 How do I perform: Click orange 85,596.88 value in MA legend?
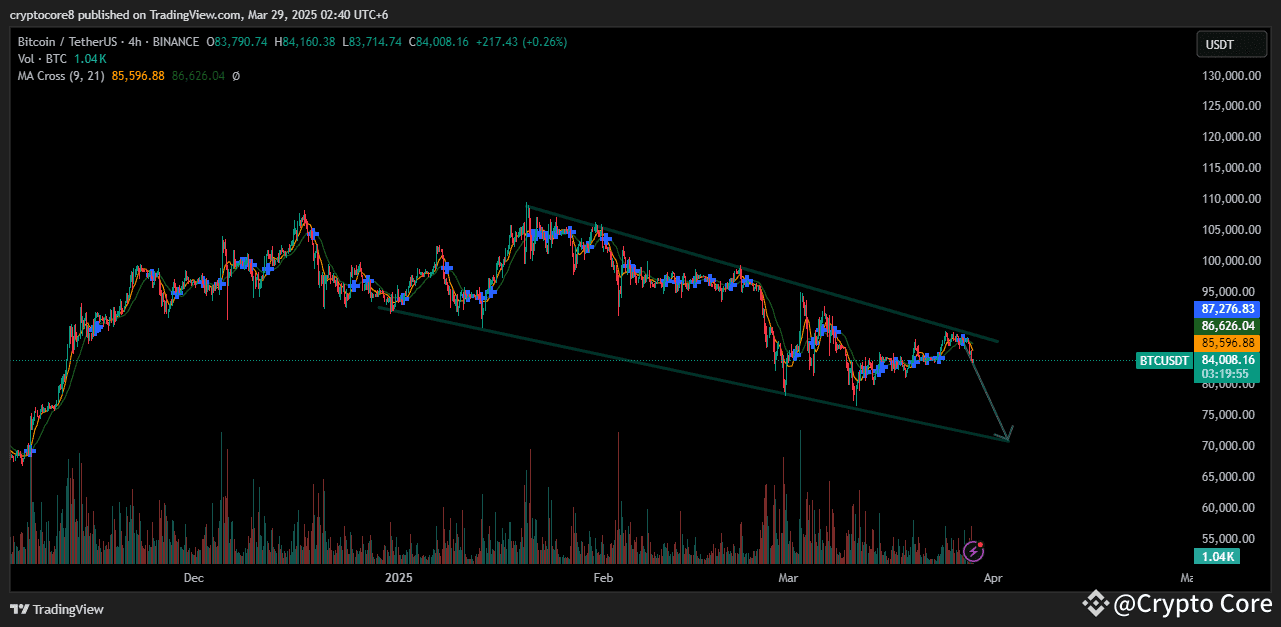[139, 75]
